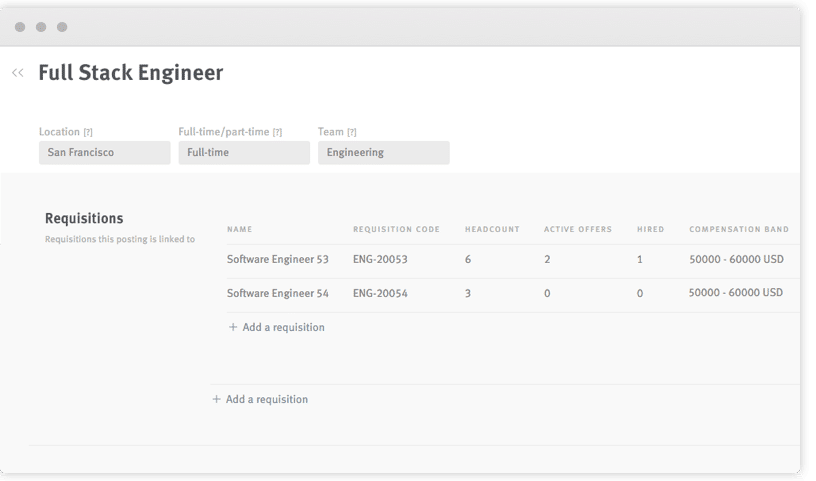Viewport: 816px width, 481px height.
Task: Open the Engineering team field
Action: coord(384,153)
